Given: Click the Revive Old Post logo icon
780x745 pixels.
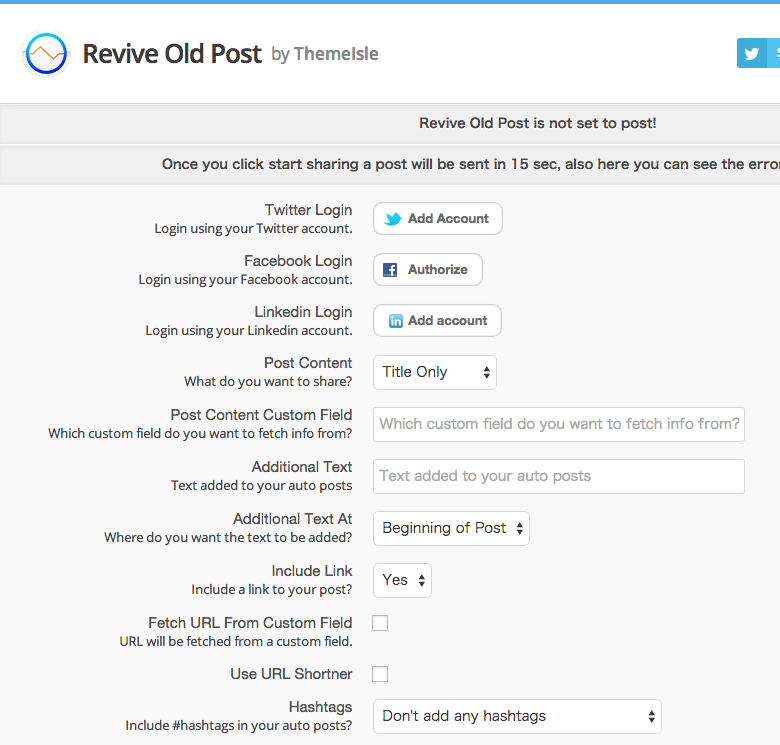Looking at the screenshot, I should point(46,54).
